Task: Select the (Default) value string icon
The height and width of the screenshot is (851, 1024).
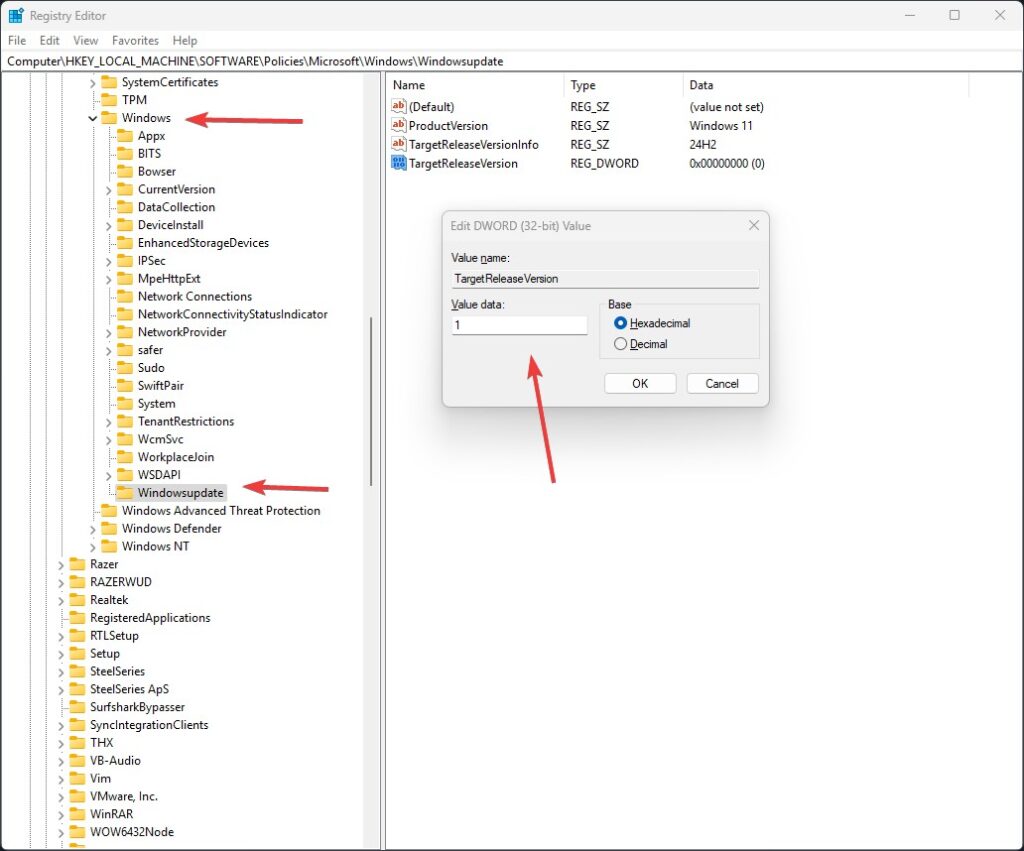Action: click(x=398, y=106)
